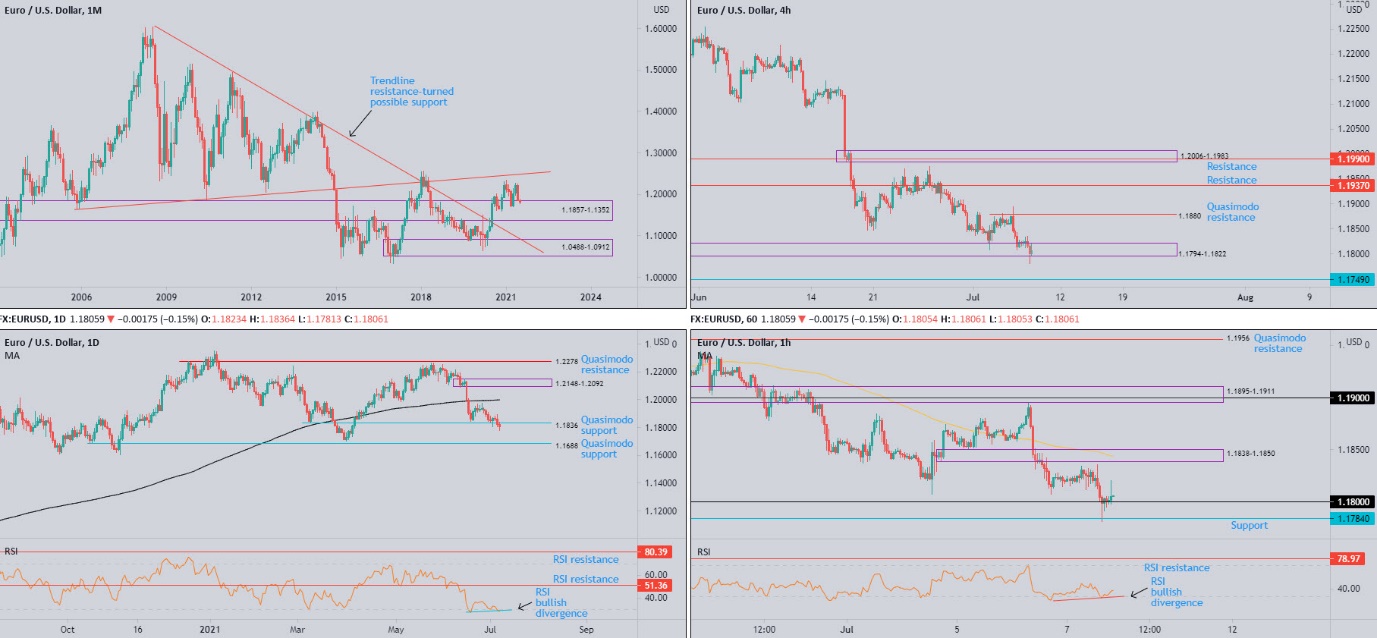Click the 2024 label on monthly time axis
Image resolution: width=1377 pixels, height=638 pixels.
(x=591, y=297)
